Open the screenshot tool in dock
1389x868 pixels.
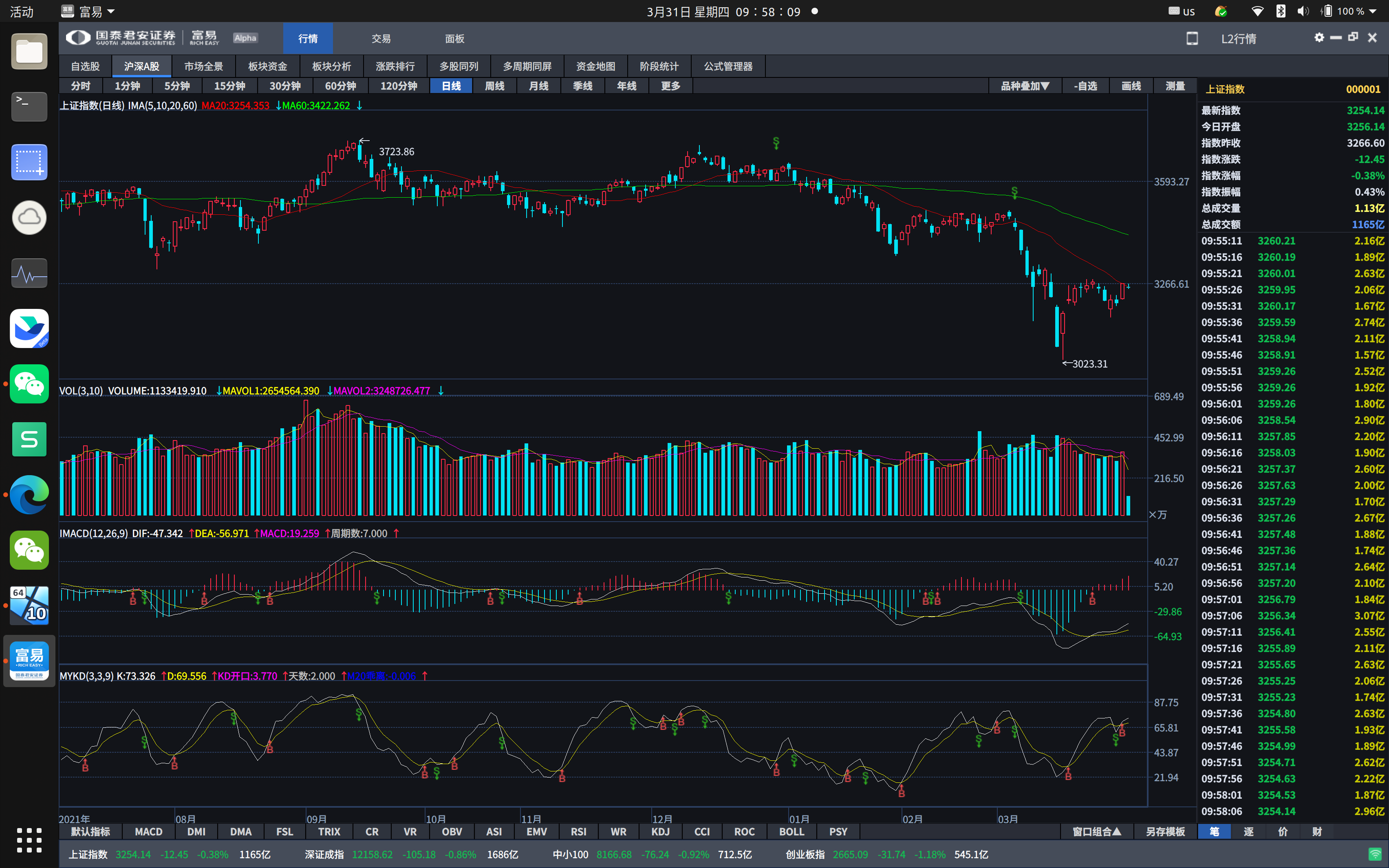29,162
